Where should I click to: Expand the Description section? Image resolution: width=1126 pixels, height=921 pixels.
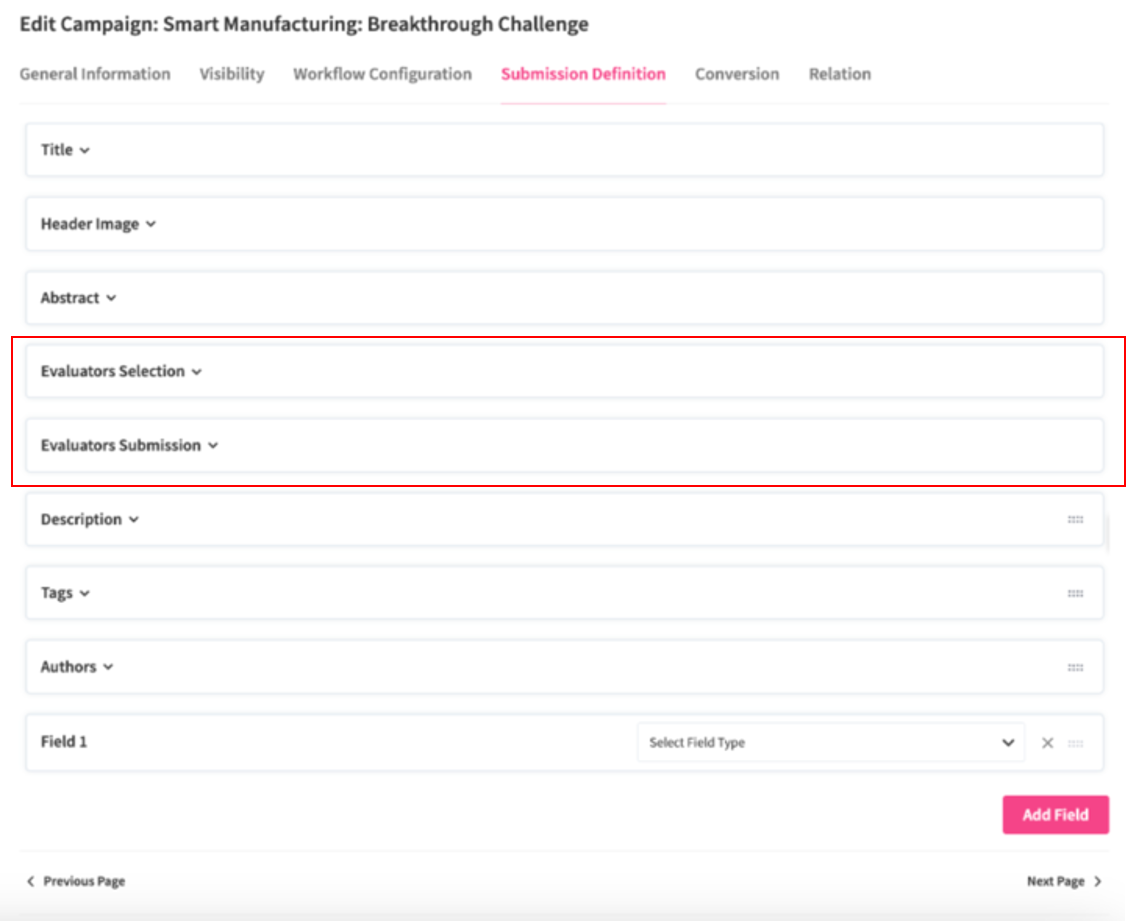(x=89, y=520)
